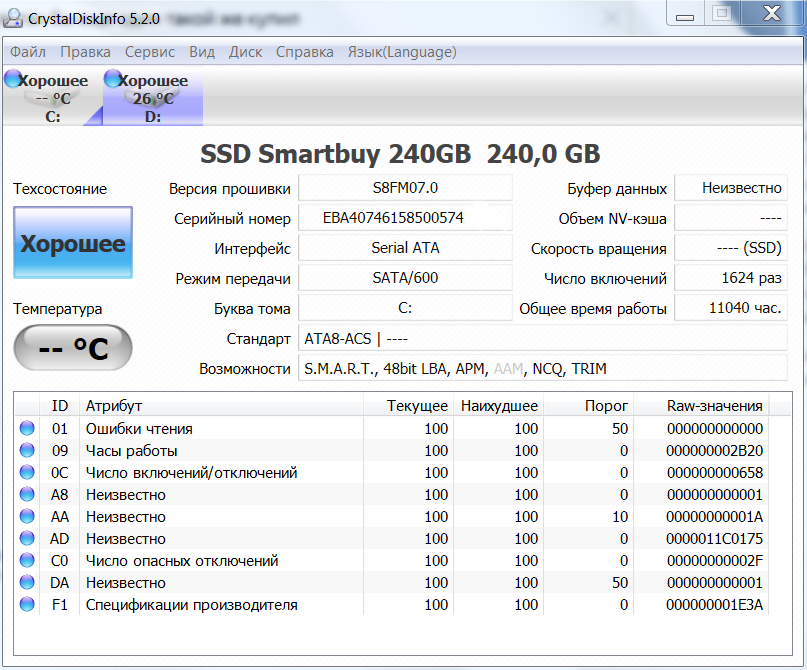Screen dimensions: 807x670
Task: Open the Сервис menu
Action: [150, 52]
